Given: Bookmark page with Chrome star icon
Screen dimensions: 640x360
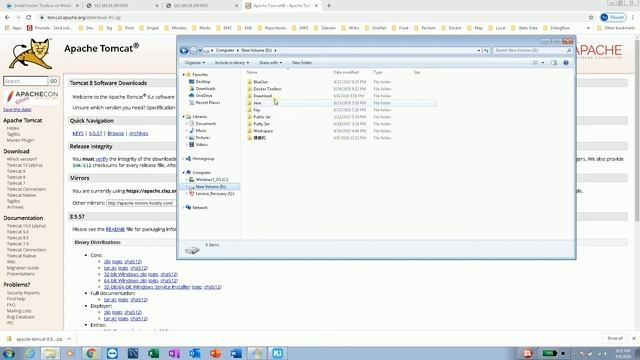Looking at the screenshot, I should click(x=591, y=18).
